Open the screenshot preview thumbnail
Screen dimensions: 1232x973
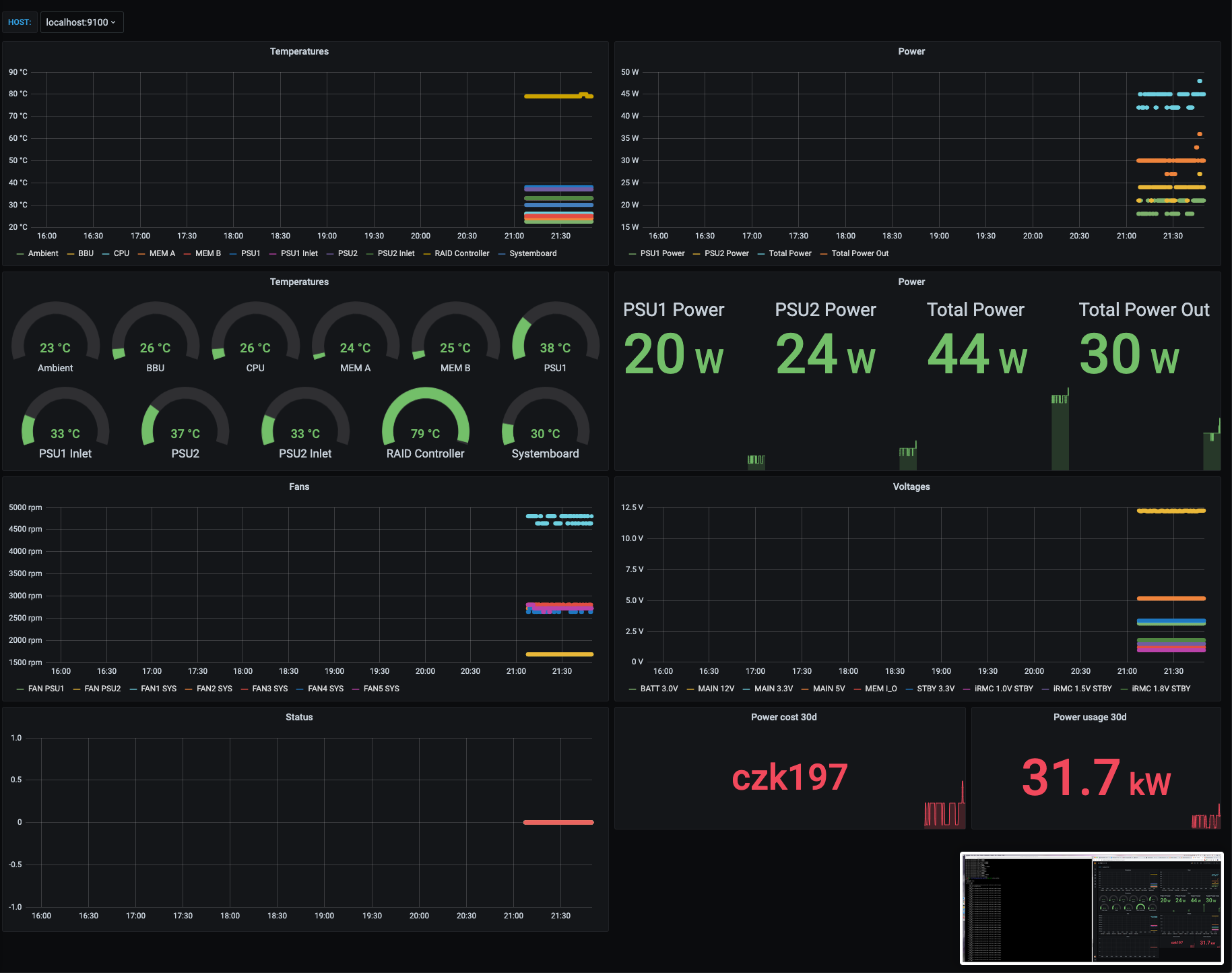[1091, 908]
